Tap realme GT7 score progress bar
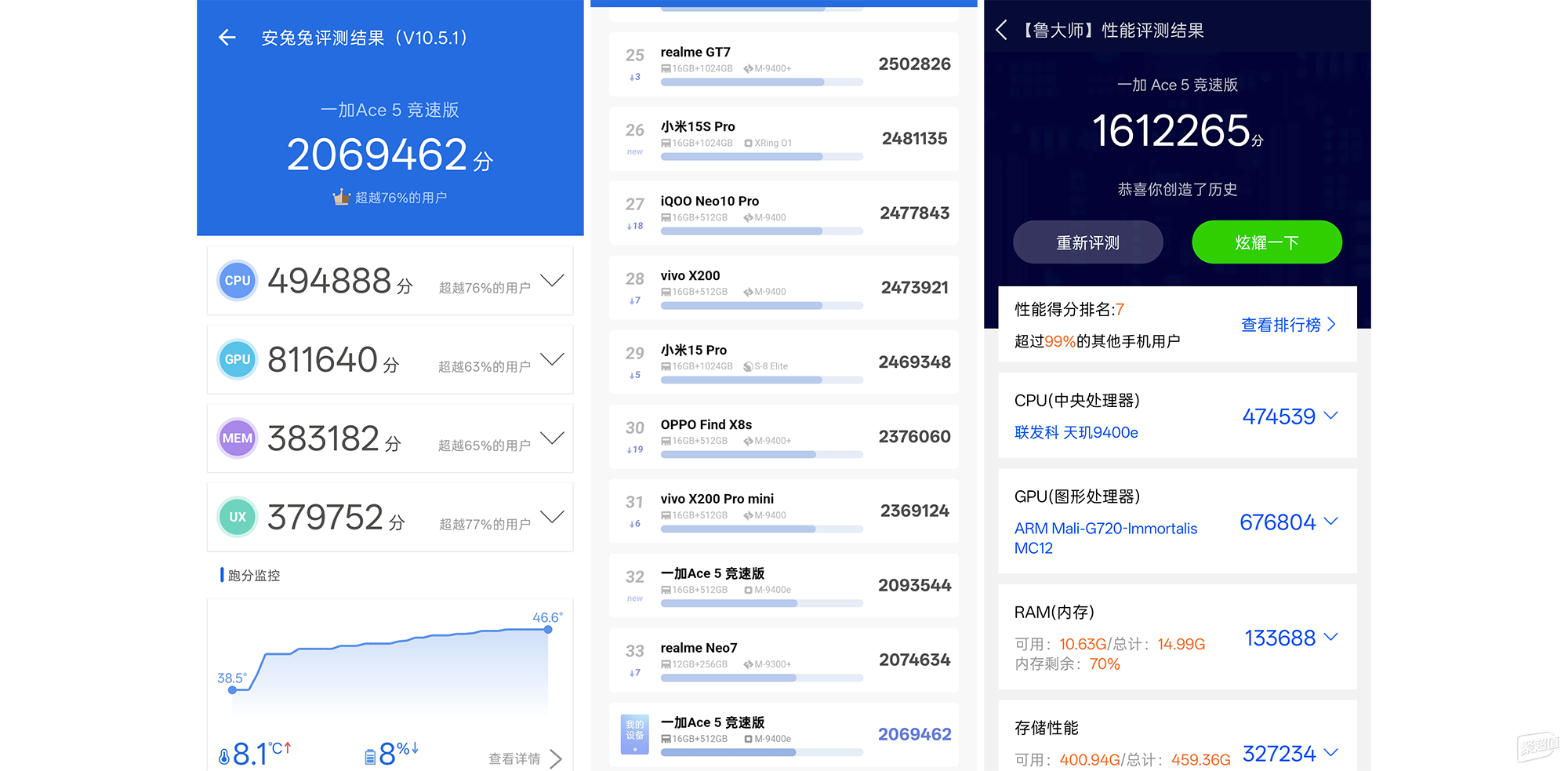This screenshot has height=771, width=1568. point(762,82)
